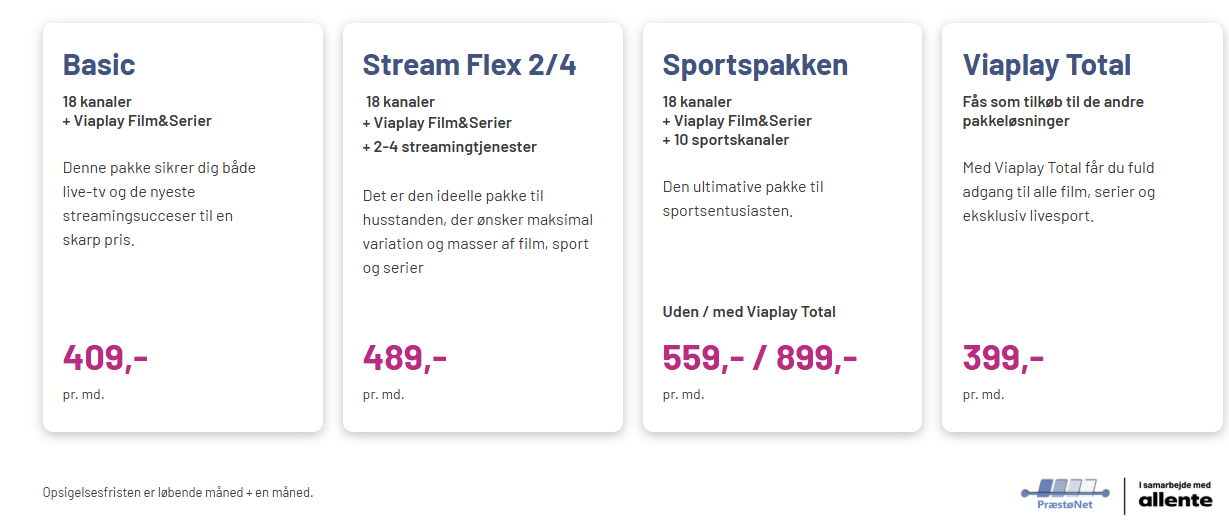This screenshot has height=529, width=1229.
Task: Click the 'Opsigelsesfristen' footer note
Action: pos(178,492)
